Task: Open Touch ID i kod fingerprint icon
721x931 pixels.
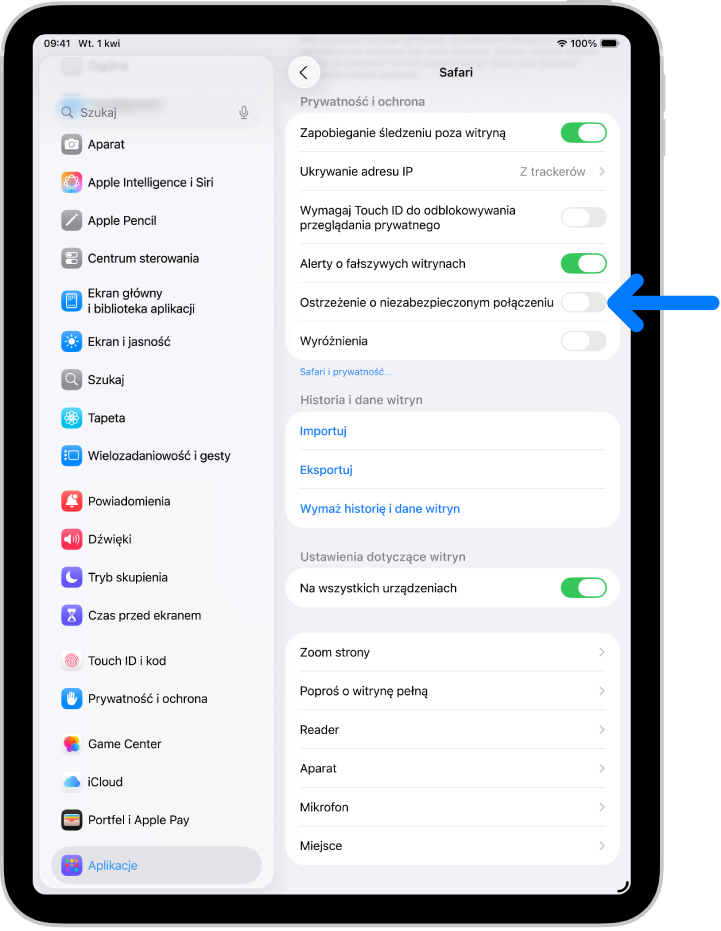Action: pyautogui.click(x=72, y=660)
